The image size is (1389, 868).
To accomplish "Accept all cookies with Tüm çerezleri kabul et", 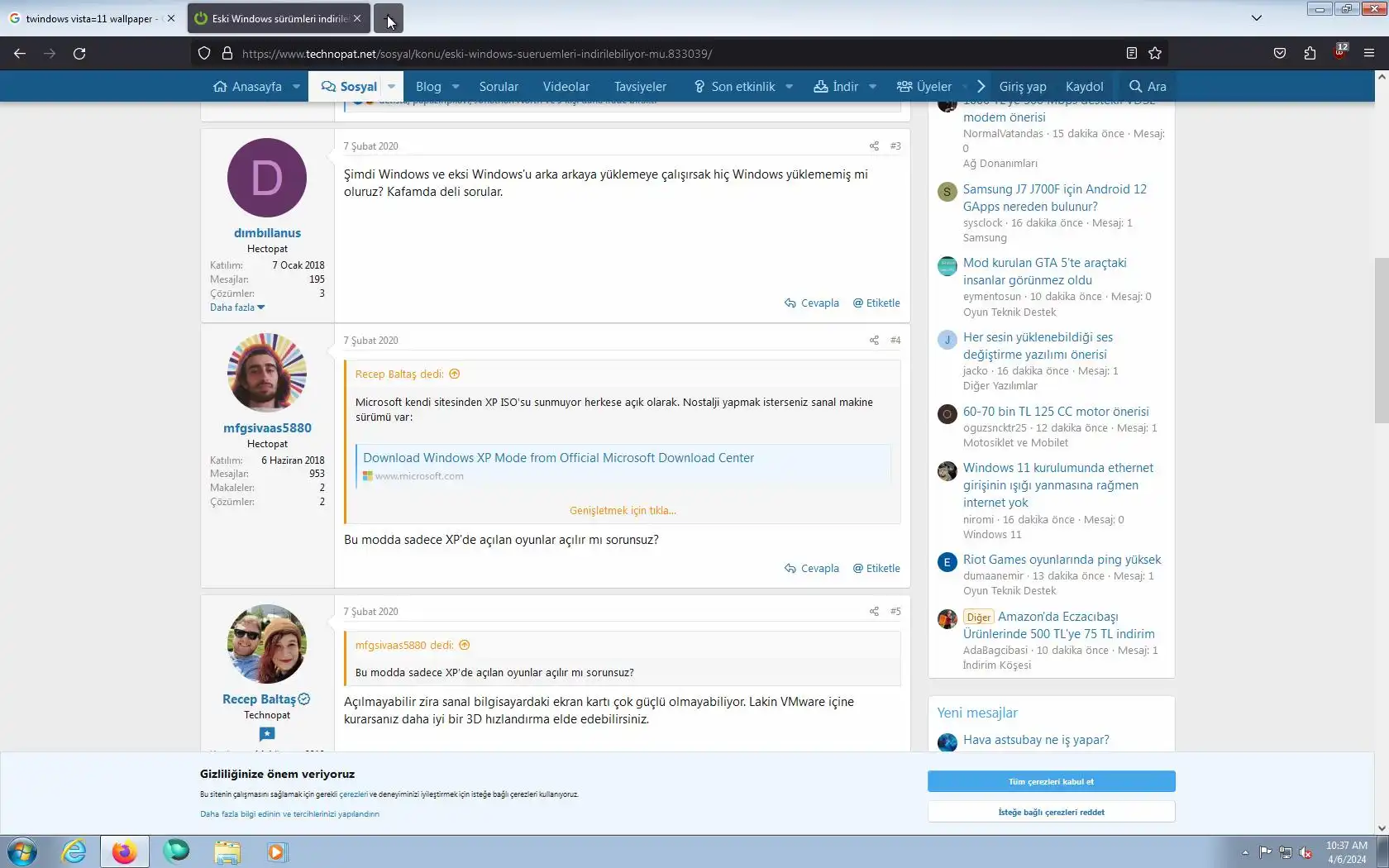I will [x=1051, y=781].
